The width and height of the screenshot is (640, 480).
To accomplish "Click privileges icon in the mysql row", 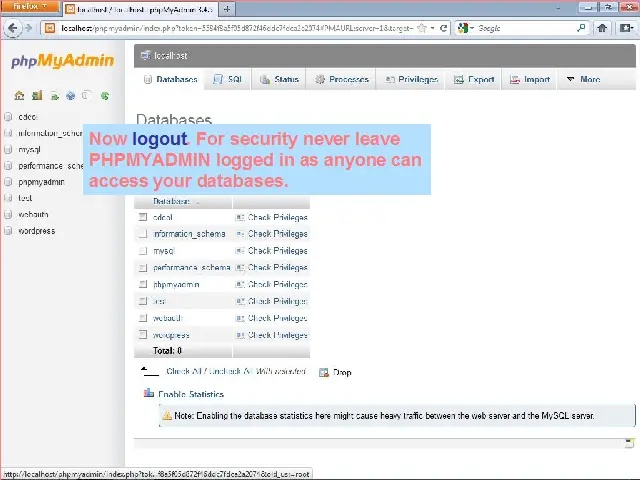I will click(240, 251).
